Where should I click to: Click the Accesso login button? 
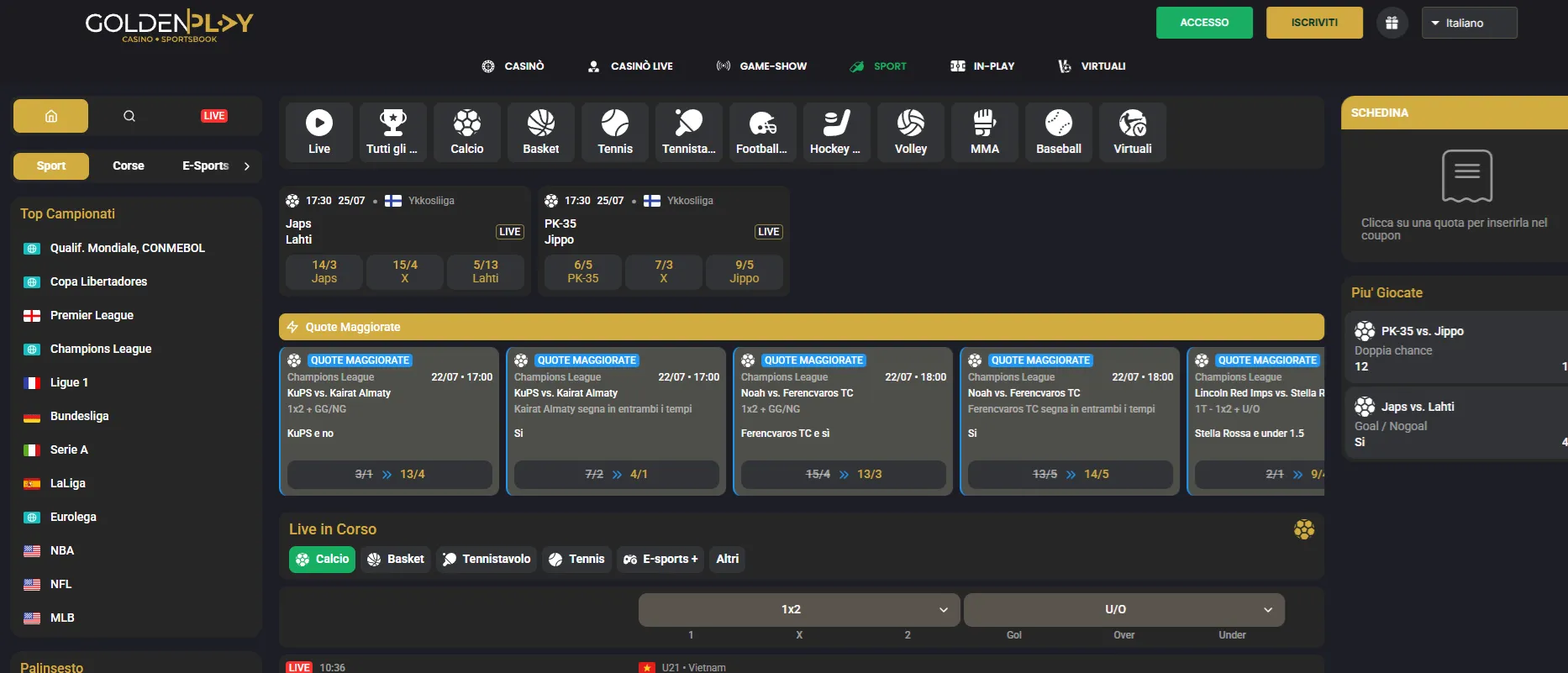pyautogui.click(x=1204, y=23)
